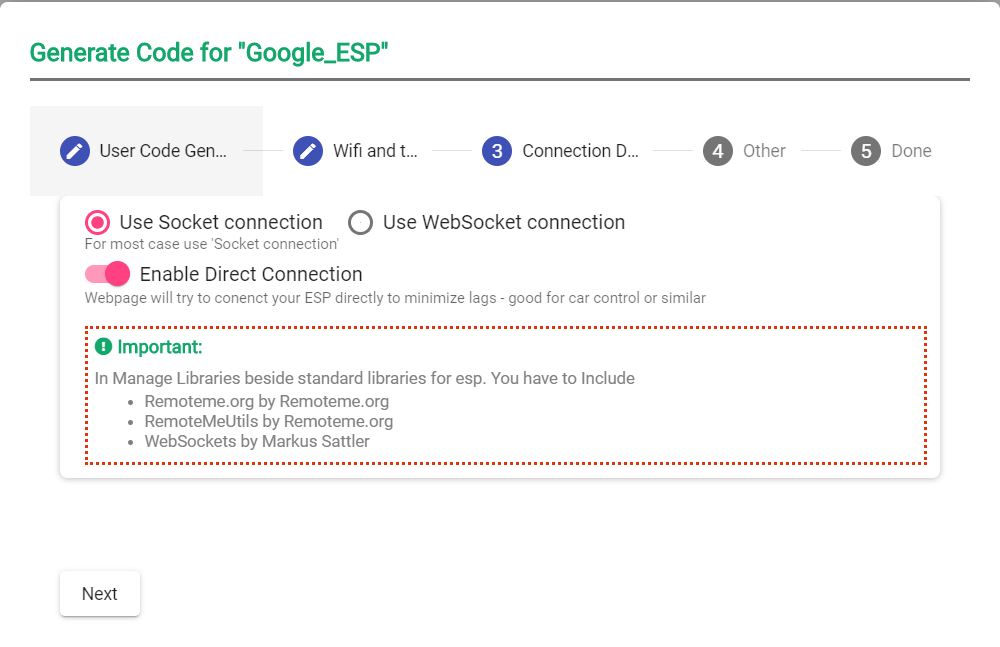
Task: Click the step 4 number circle
Action: coord(718,151)
